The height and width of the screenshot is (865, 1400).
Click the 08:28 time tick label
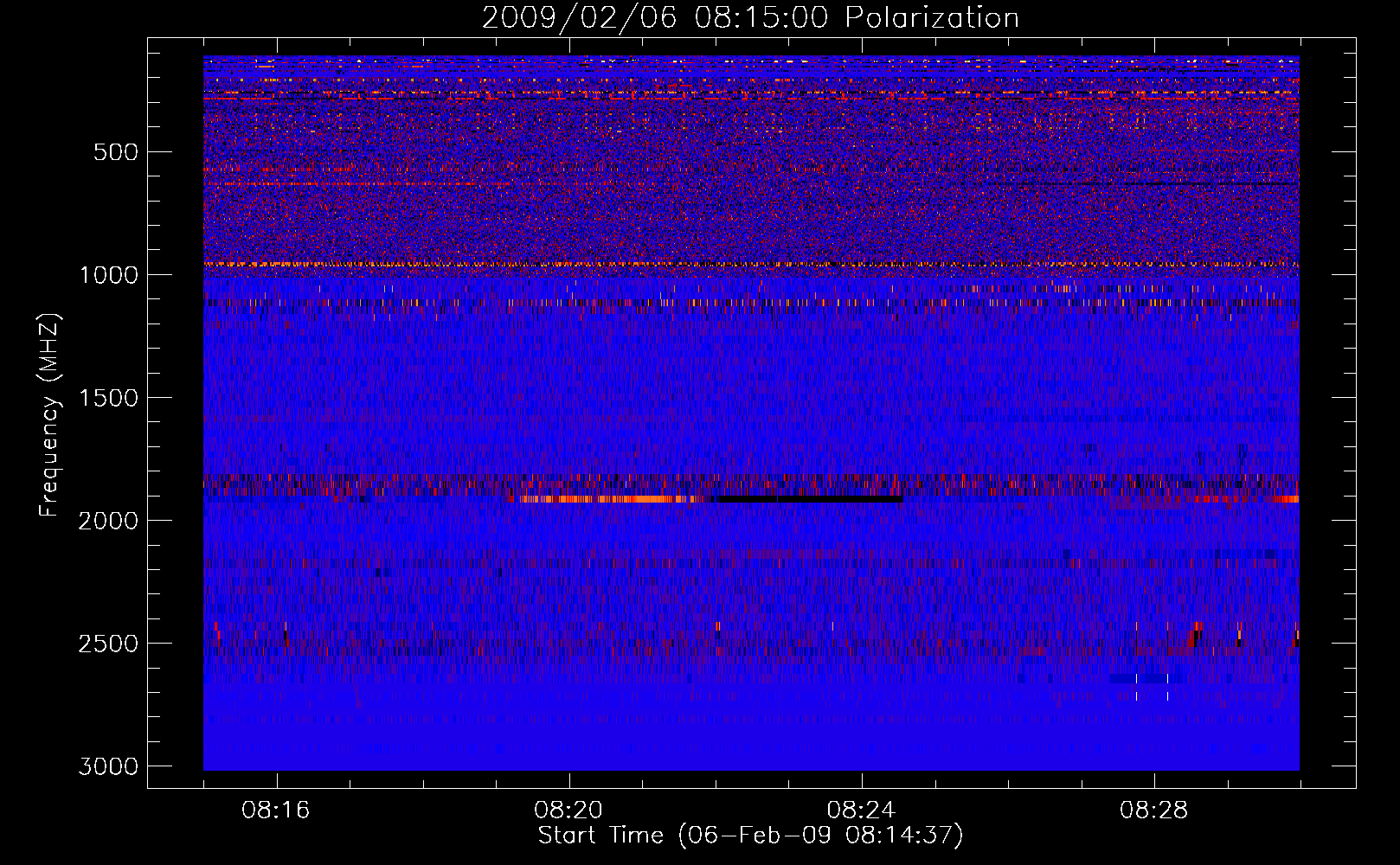pyautogui.click(x=1153, y=811)
